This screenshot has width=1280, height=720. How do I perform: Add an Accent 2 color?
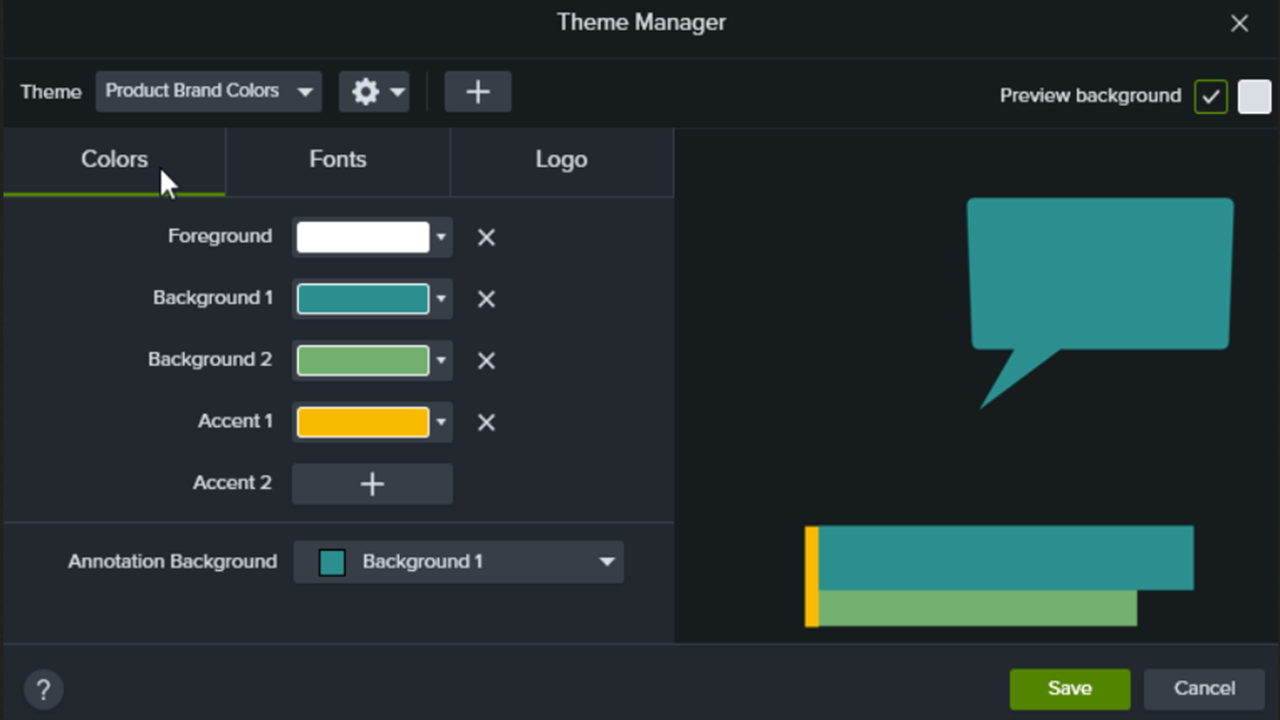pyautogui.click(x=372, y=484)
